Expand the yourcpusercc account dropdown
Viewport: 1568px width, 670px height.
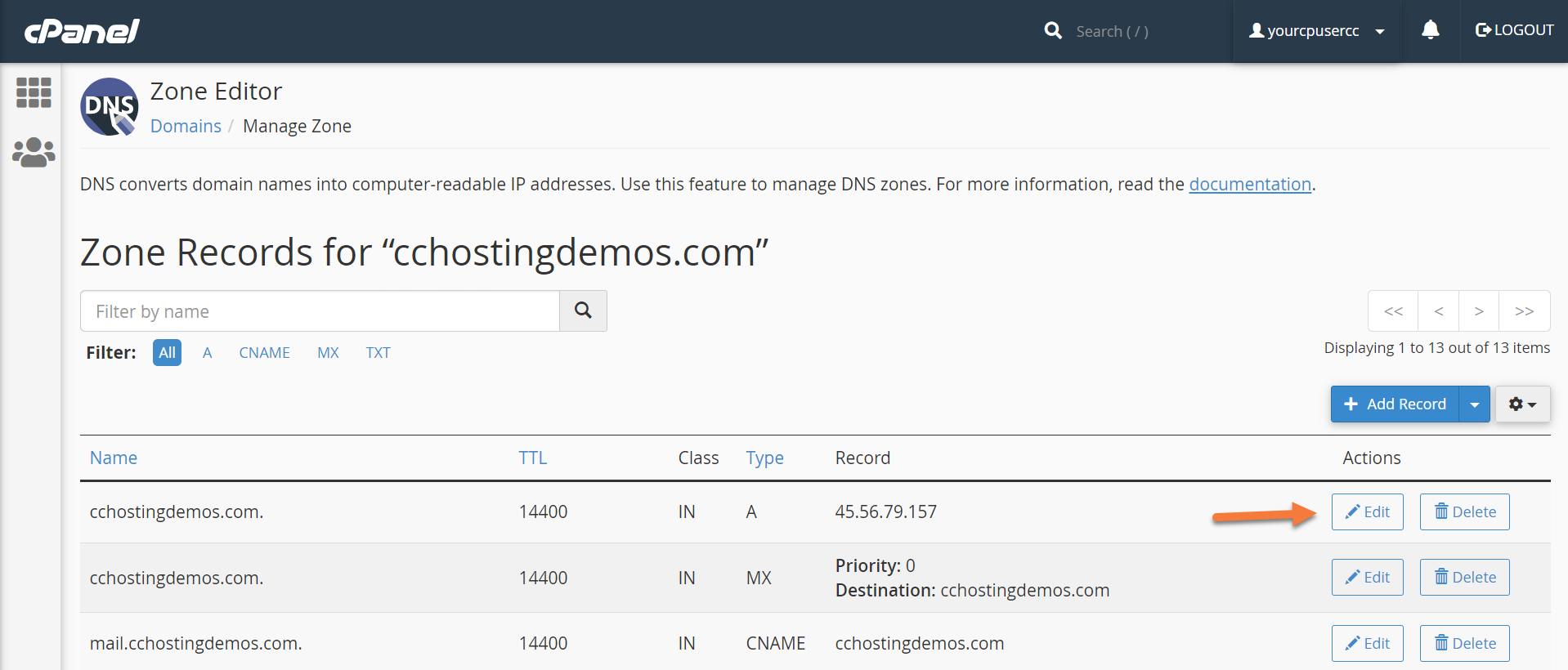click(x=1316, y=31)
